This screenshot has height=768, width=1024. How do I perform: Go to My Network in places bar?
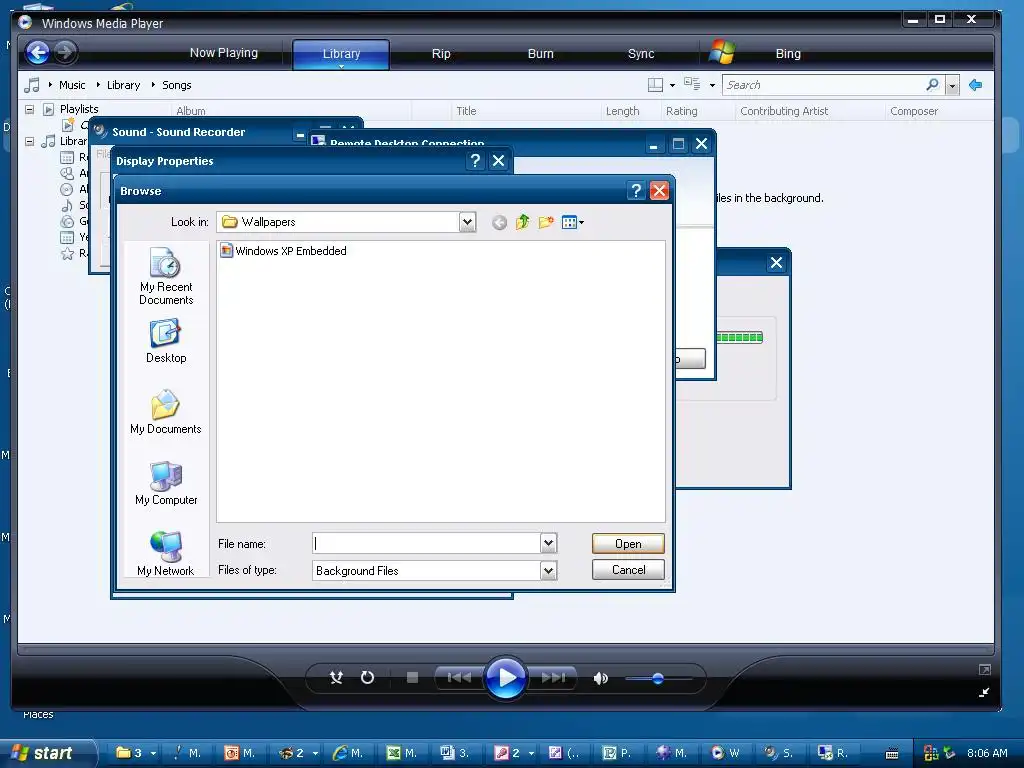166,554
